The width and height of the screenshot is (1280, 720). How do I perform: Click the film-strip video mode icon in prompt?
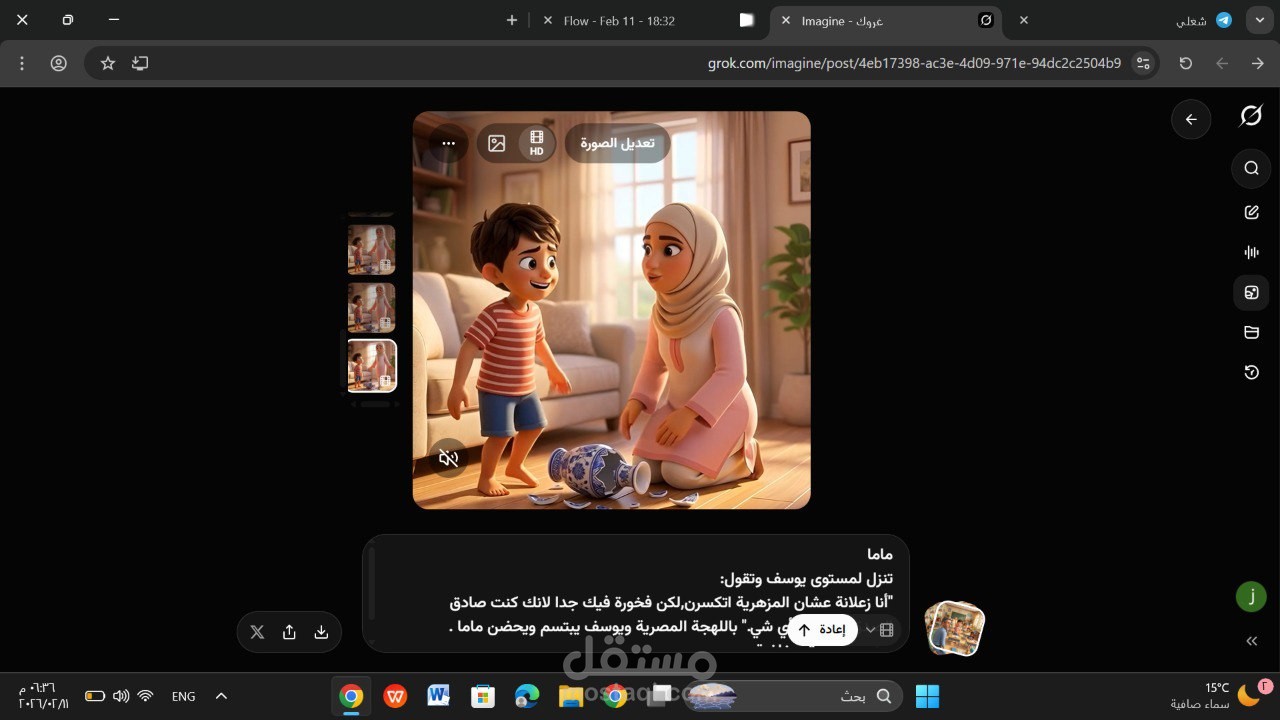(x=886, y=630)
